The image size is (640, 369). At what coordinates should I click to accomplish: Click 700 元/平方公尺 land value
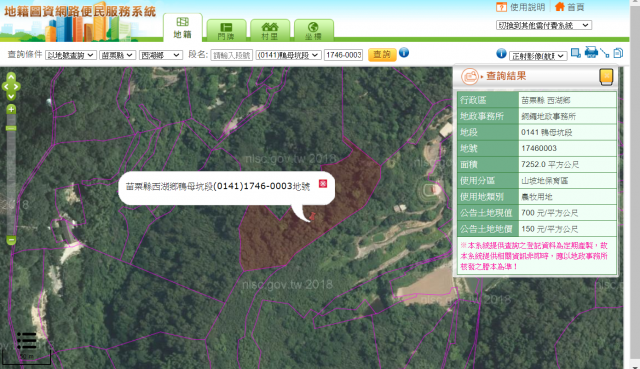[549, 213]
